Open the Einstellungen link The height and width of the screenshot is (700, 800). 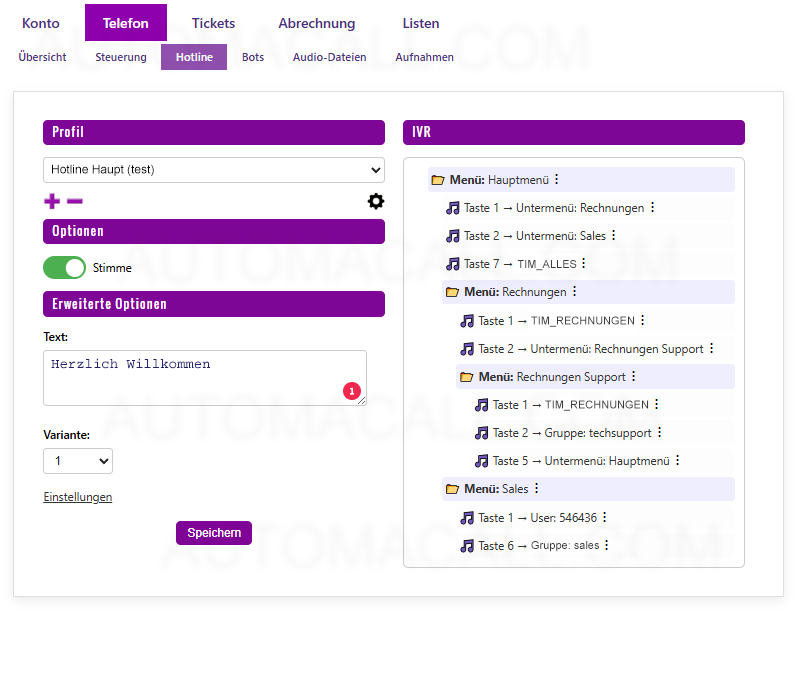77,496
